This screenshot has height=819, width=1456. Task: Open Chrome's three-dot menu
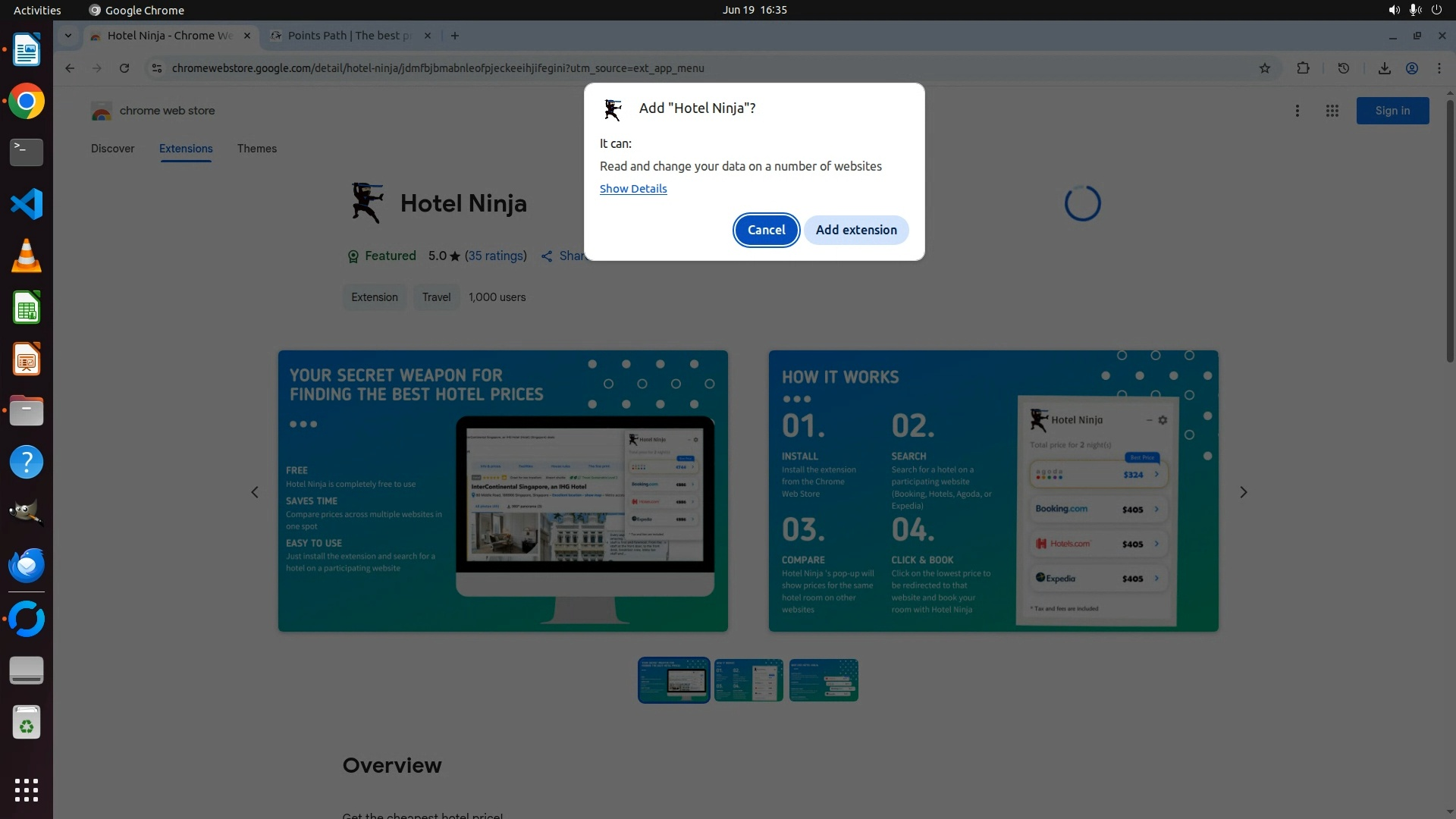point(1439,68)
